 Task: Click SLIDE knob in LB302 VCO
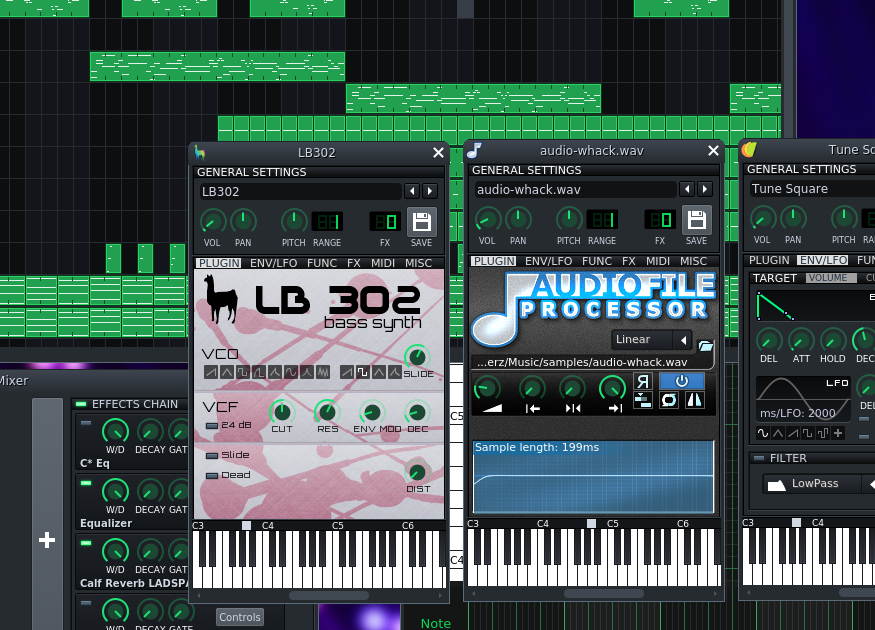click(x=417, y=357)
